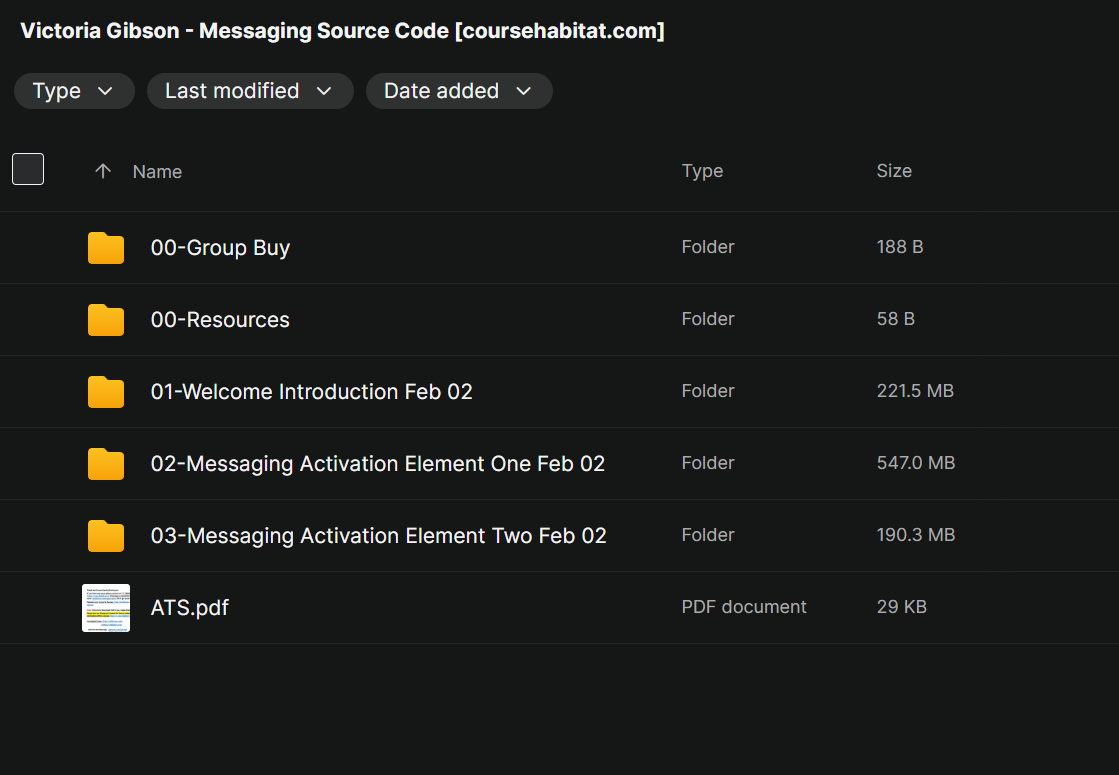Open the Type filter dropdown
The height and width of the screenshot is (775, 1119).
74,91
